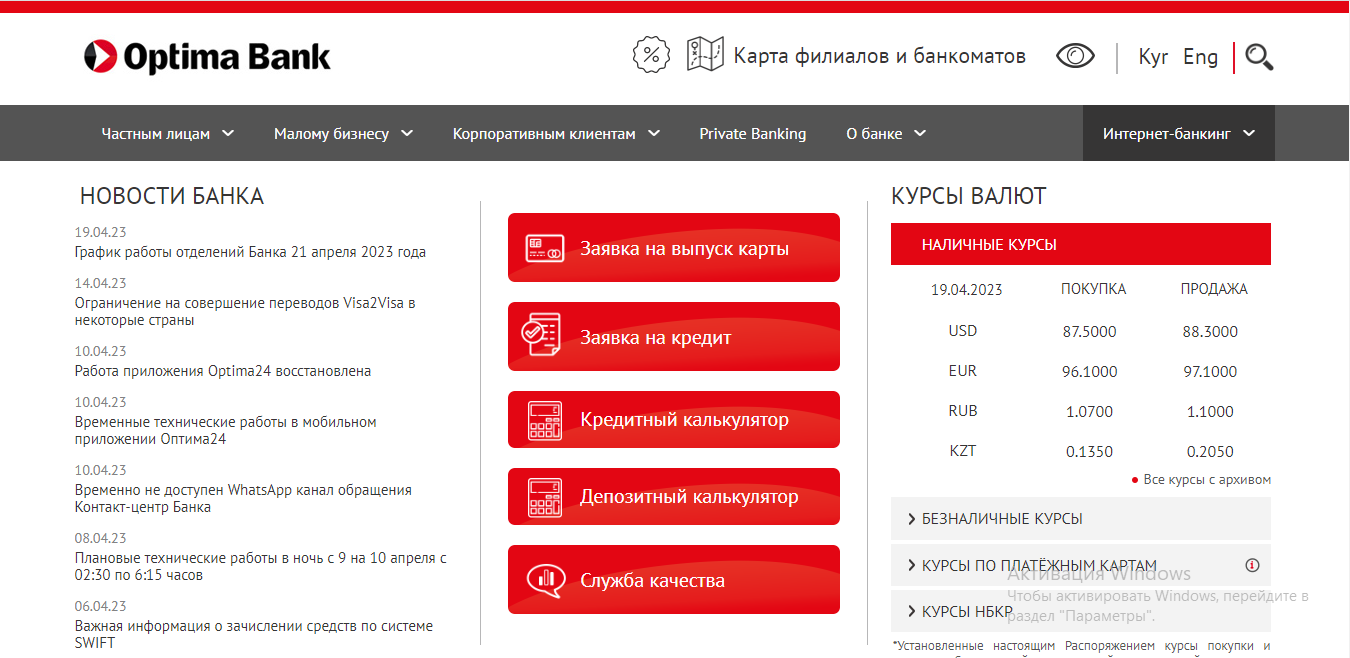
Task: Click the info icon beside card rates
Action: coord(1252,565)
